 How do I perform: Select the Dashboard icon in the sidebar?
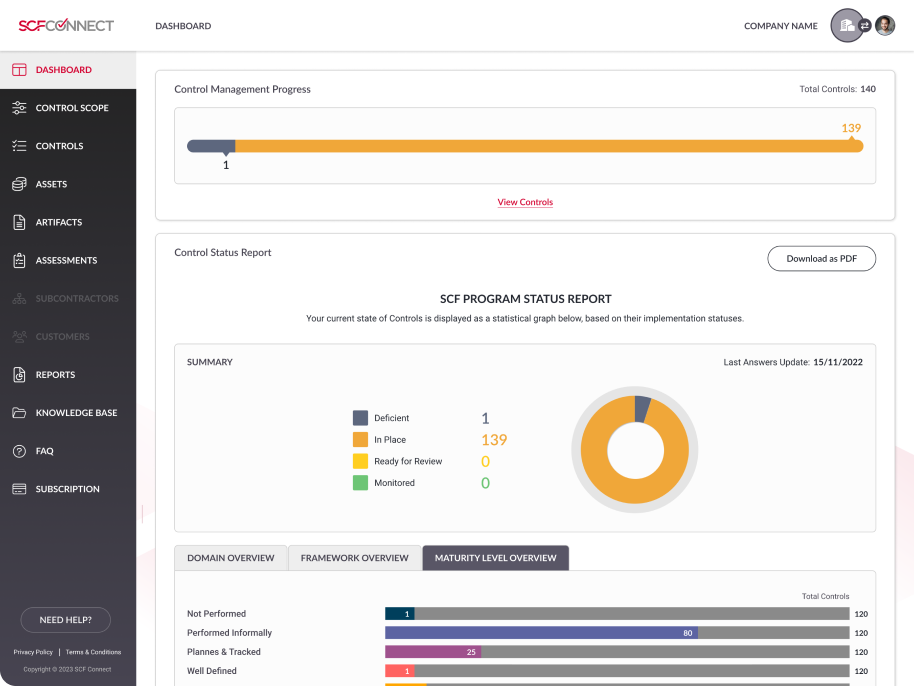coord(19,69)
